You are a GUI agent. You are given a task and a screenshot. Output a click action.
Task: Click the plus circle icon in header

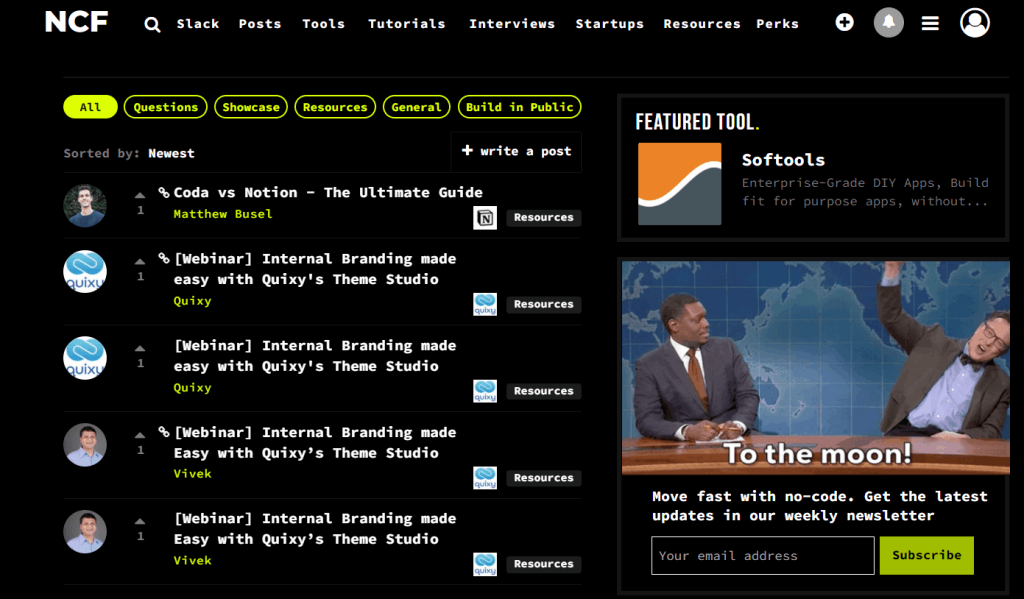[x=844, y=22]
